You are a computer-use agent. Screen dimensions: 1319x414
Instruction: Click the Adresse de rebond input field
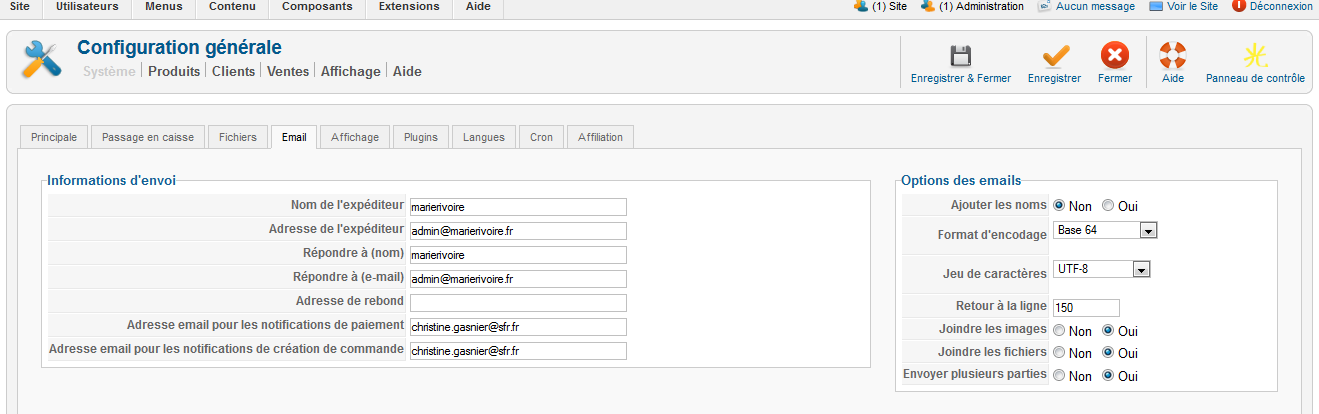[x=518, y=303]
